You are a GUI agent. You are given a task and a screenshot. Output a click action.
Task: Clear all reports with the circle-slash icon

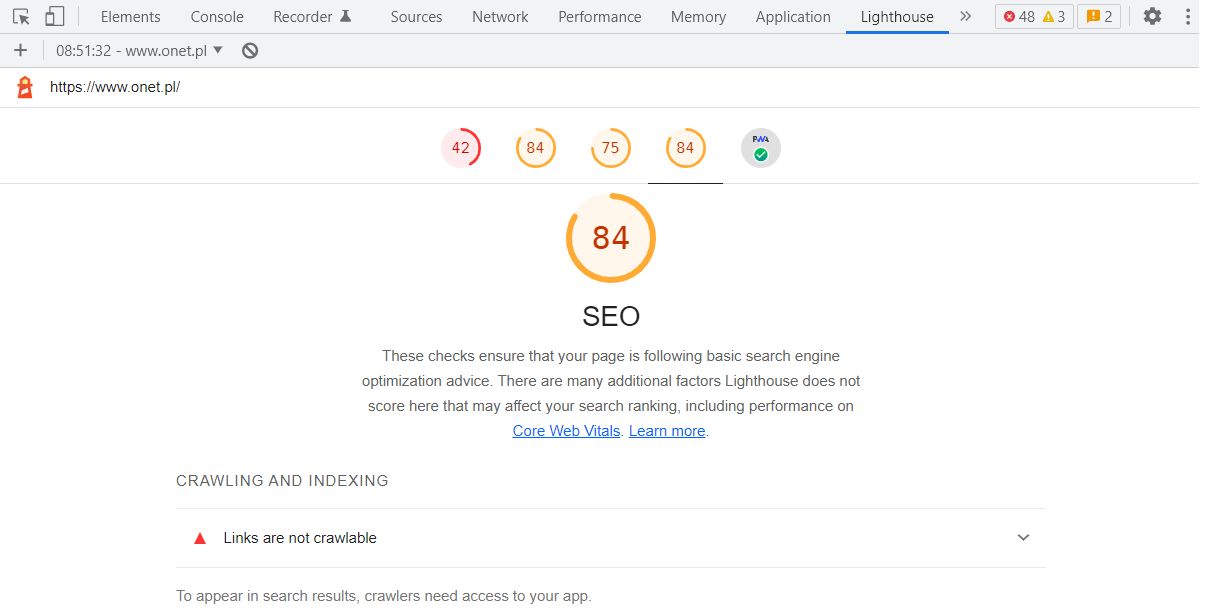[250, 50]
